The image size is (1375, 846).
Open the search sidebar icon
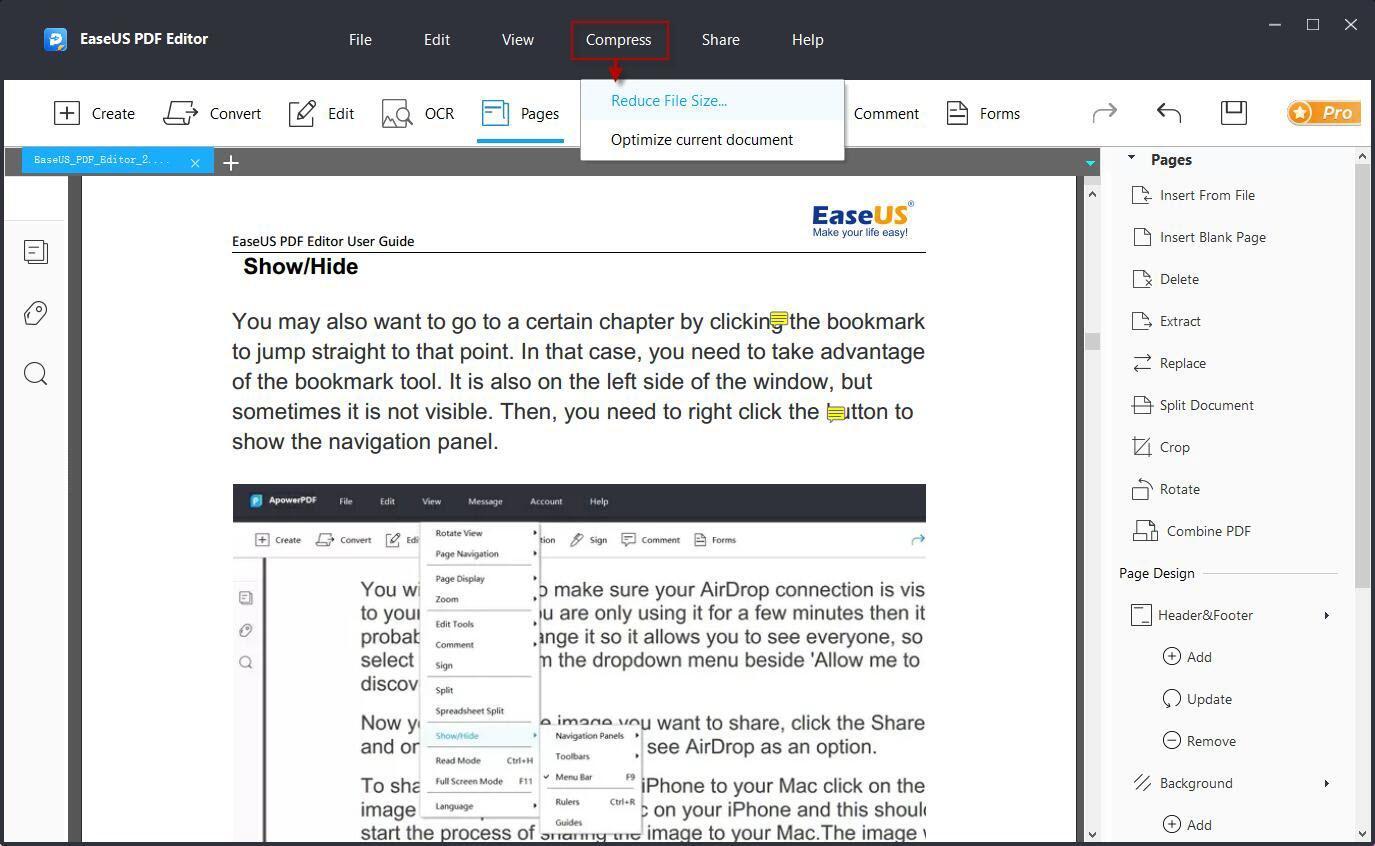point(36,374)
